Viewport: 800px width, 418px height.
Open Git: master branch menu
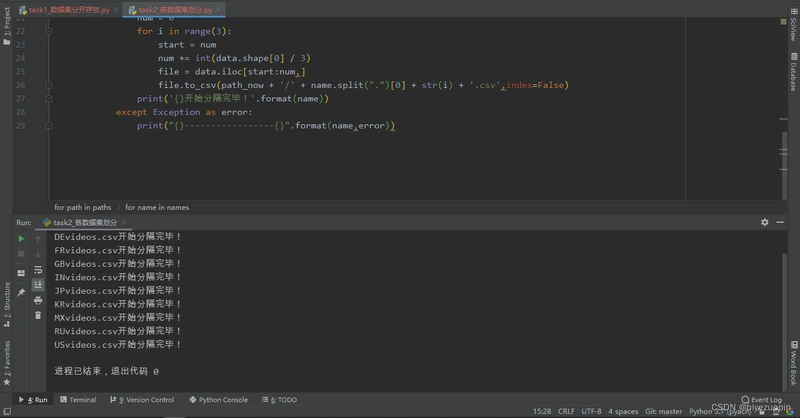[663, 411]
